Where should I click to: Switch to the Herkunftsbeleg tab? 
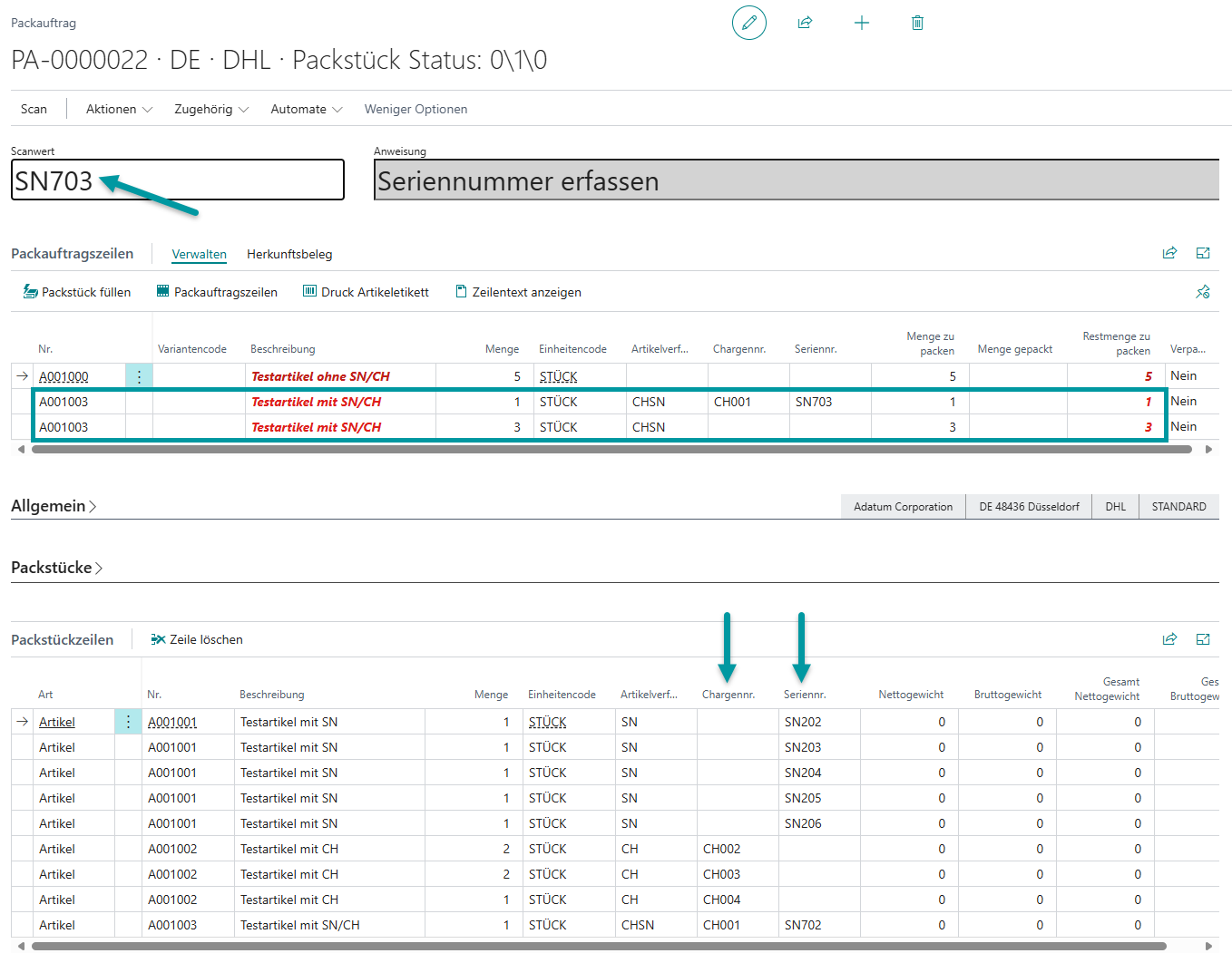click(x=289, y=254)
